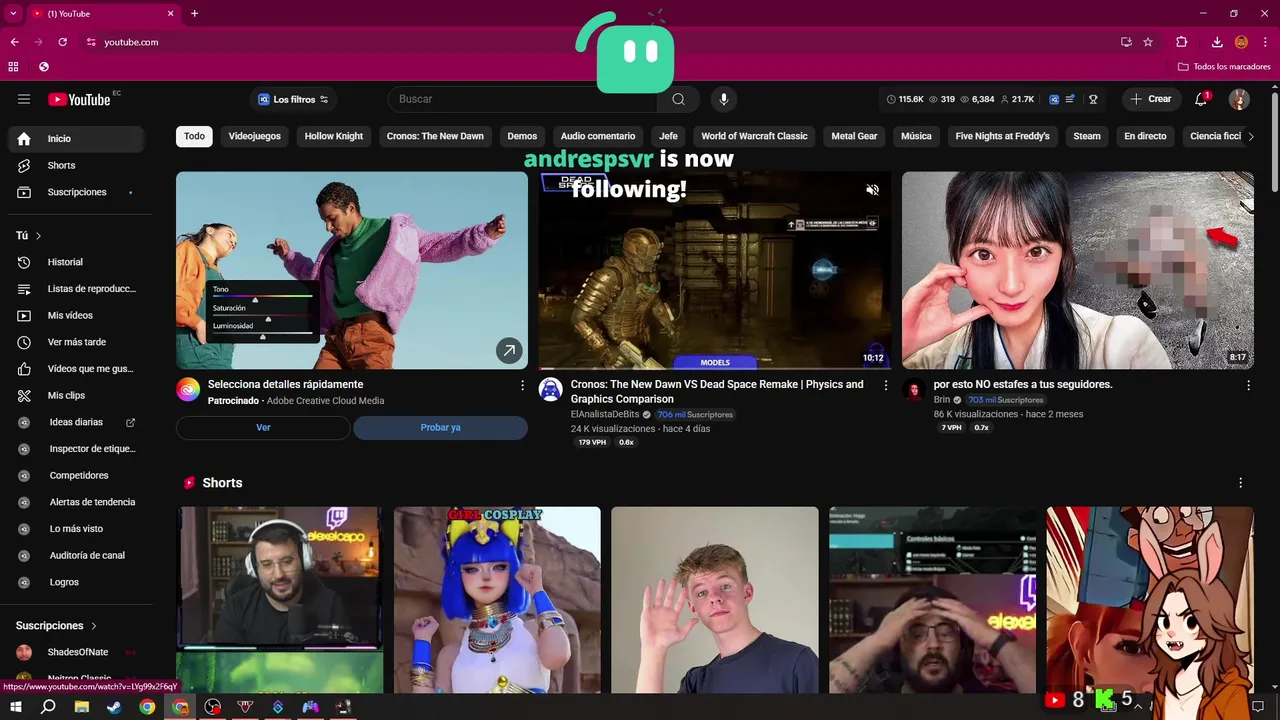Open Inspector de etiquetas link
Image resolution: width=1280 pixels, height=720 pixels.
(76, 449)
